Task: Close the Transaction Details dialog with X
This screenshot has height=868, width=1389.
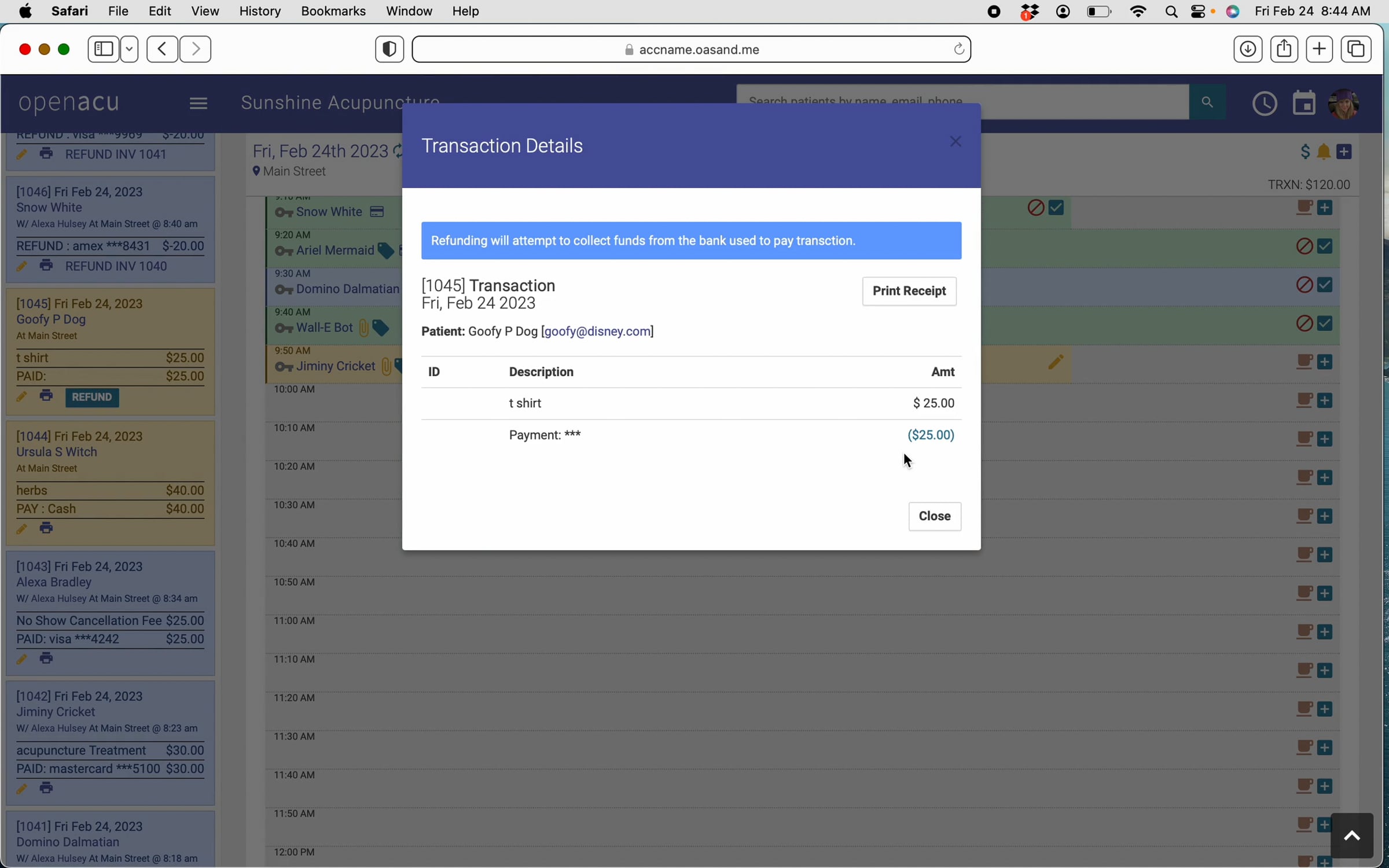Action: click(x=956, y=142)
